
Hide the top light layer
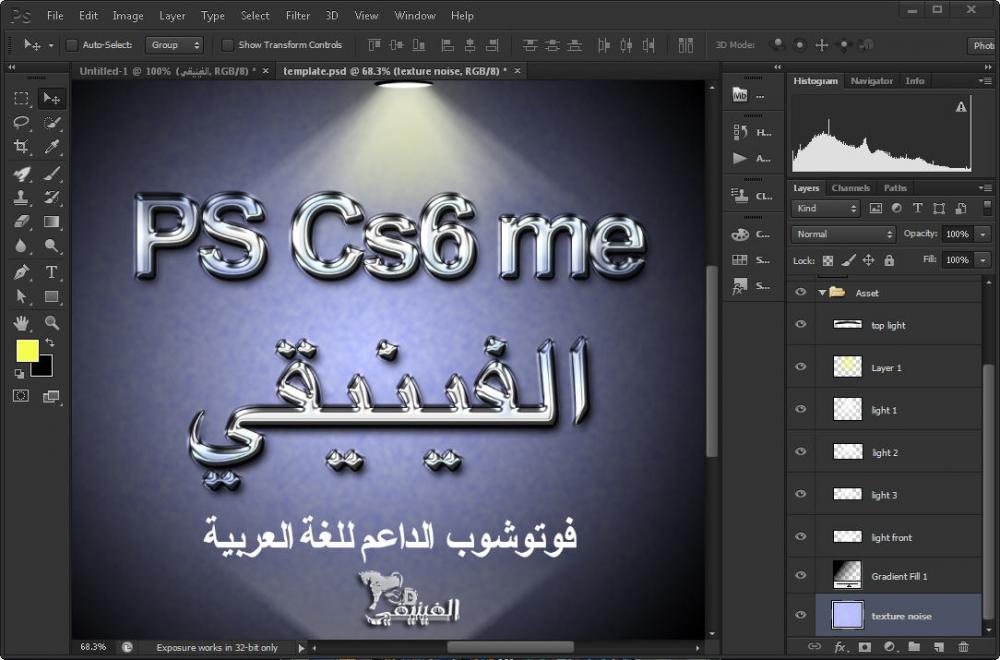pos(800,325)
